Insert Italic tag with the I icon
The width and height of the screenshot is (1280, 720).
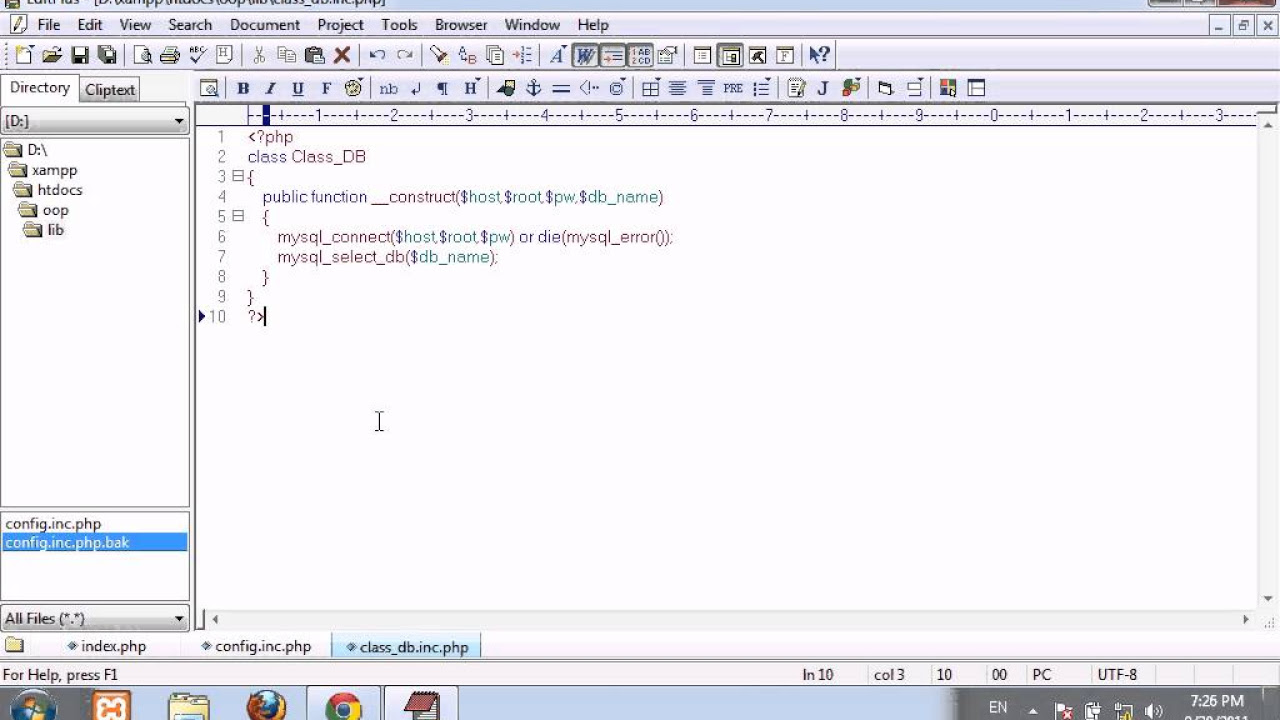(270, 88)
